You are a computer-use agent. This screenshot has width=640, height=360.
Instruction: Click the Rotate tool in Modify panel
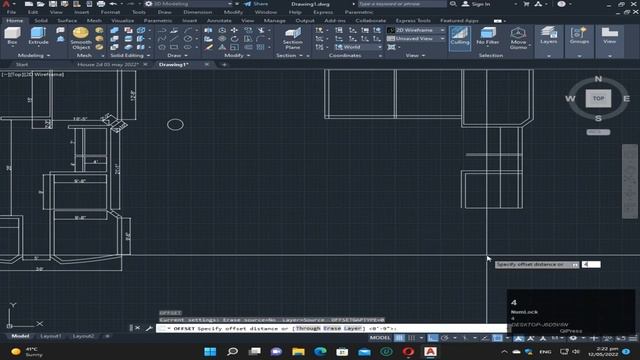[x=234, y=39]
